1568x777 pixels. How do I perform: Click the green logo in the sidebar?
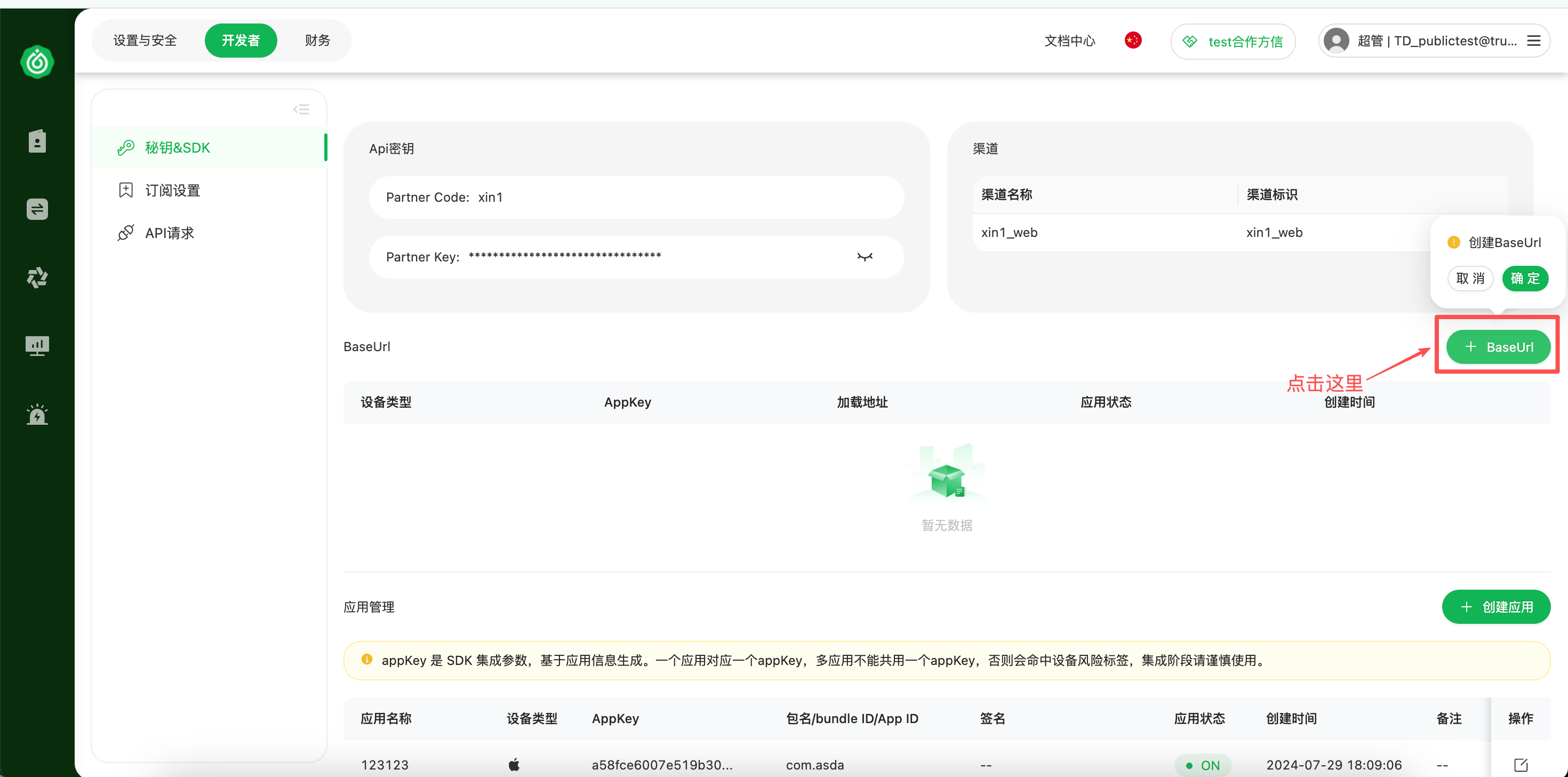(37, 61)
